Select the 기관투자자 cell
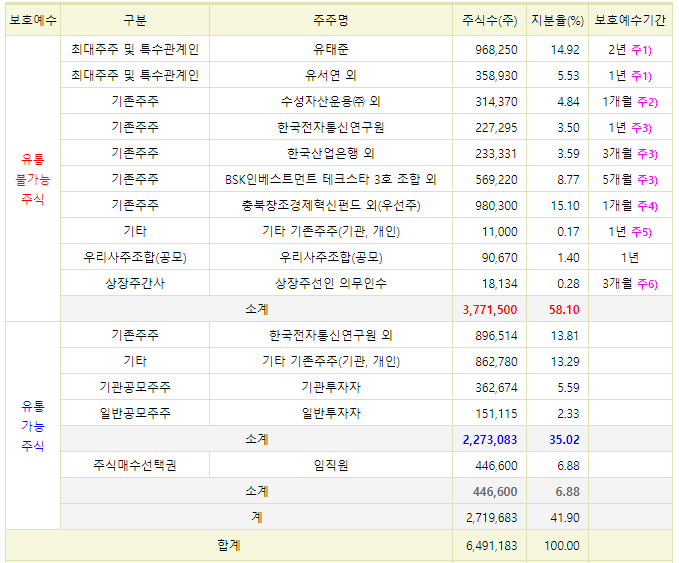679x563 pixels. pos(331,387)
